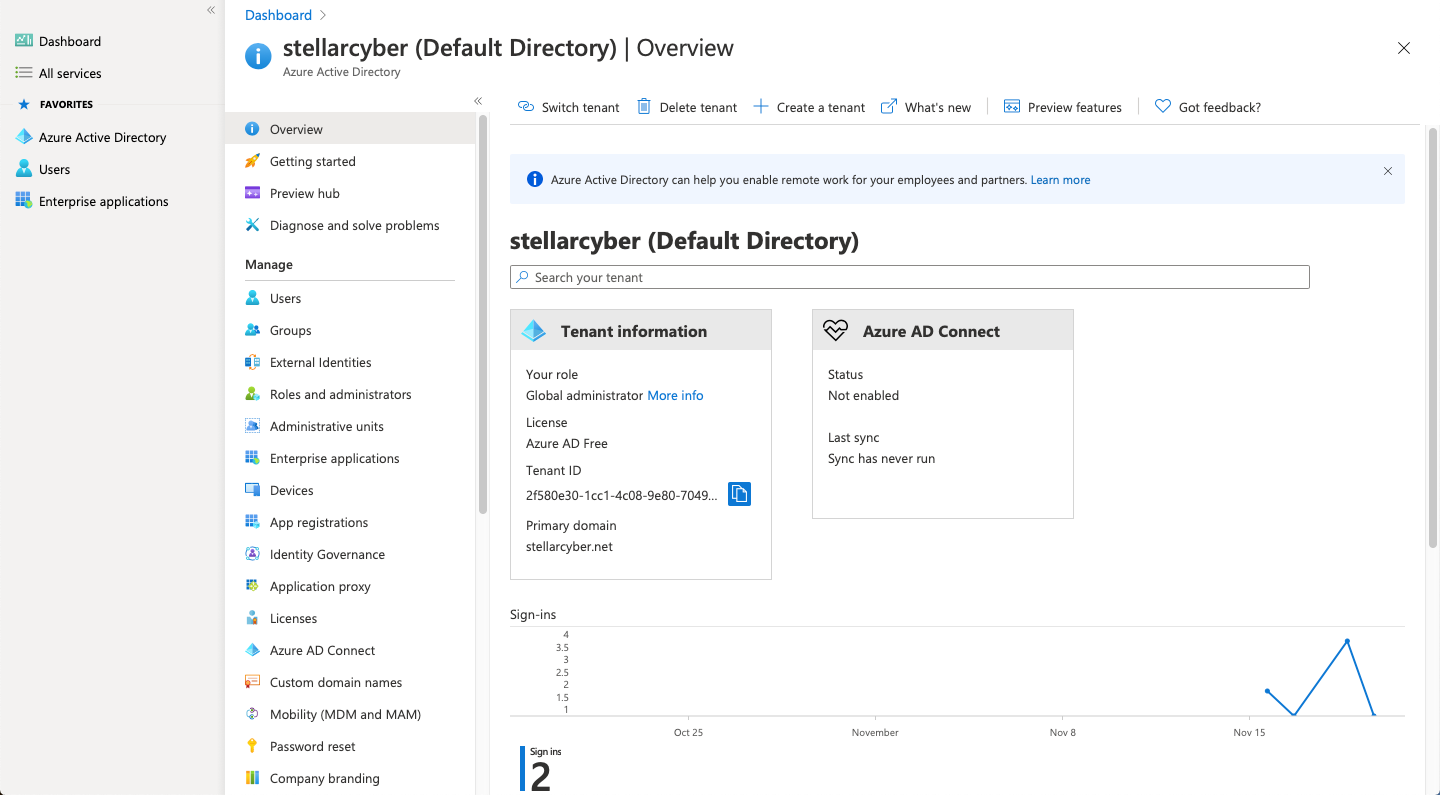Open More info about your role
The width and height of the screenshot is (1440, 795).
pyautogui.click(x=675, y=395)
